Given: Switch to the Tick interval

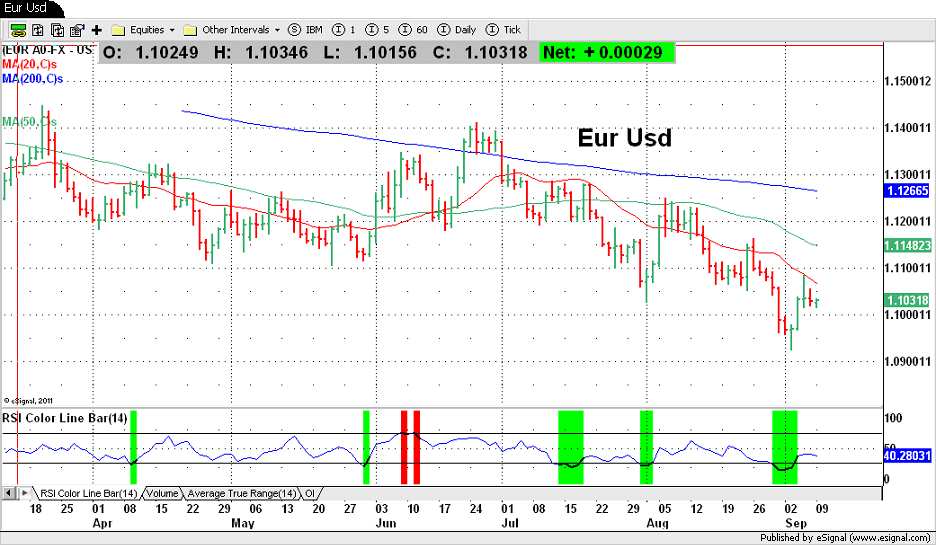Looking at the screenshot, I should pos(503,30).
